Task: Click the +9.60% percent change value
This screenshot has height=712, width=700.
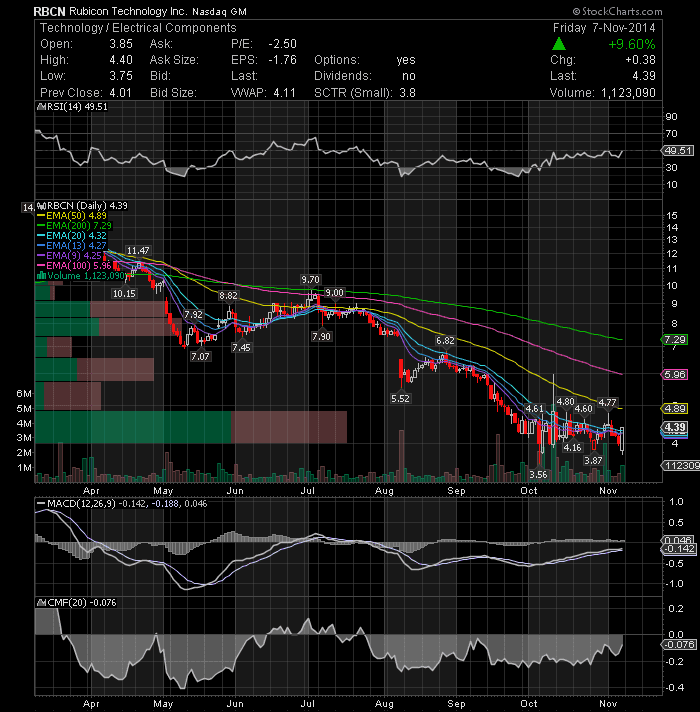Action: coord(632,44)
